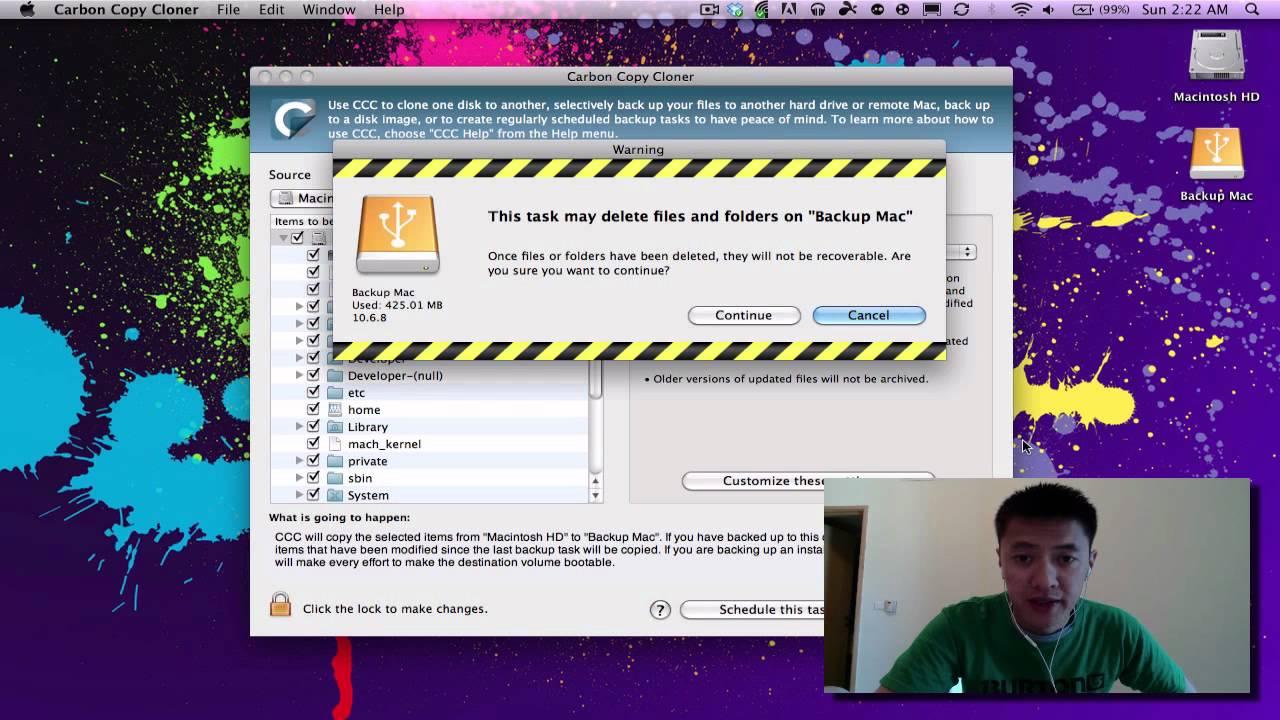Uncheck the home checkbox
Screen dimensions: 1280x720
(x=313, y=409)
